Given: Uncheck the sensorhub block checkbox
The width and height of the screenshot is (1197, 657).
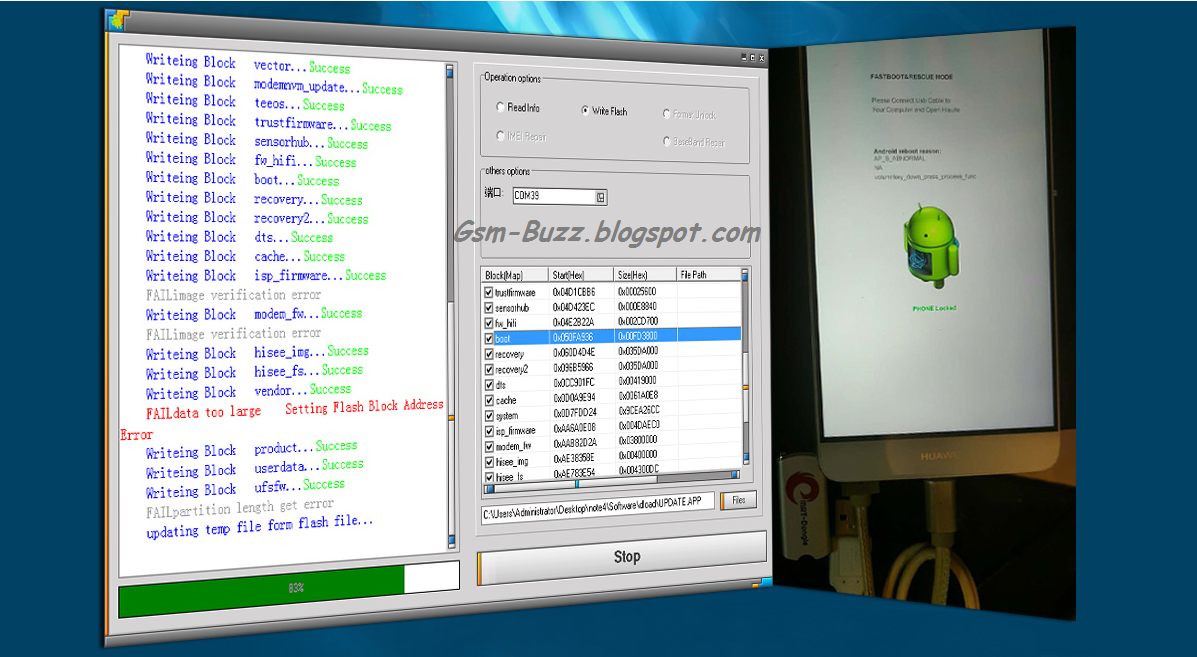Looking at the screenshot, I should coord(489,308).
